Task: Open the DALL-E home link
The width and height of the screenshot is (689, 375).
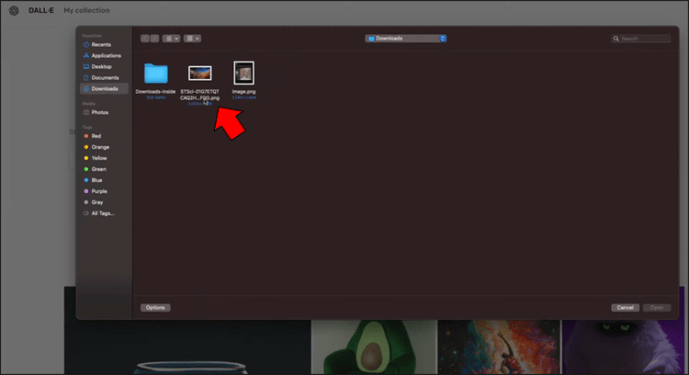Action: click(41, 10)
